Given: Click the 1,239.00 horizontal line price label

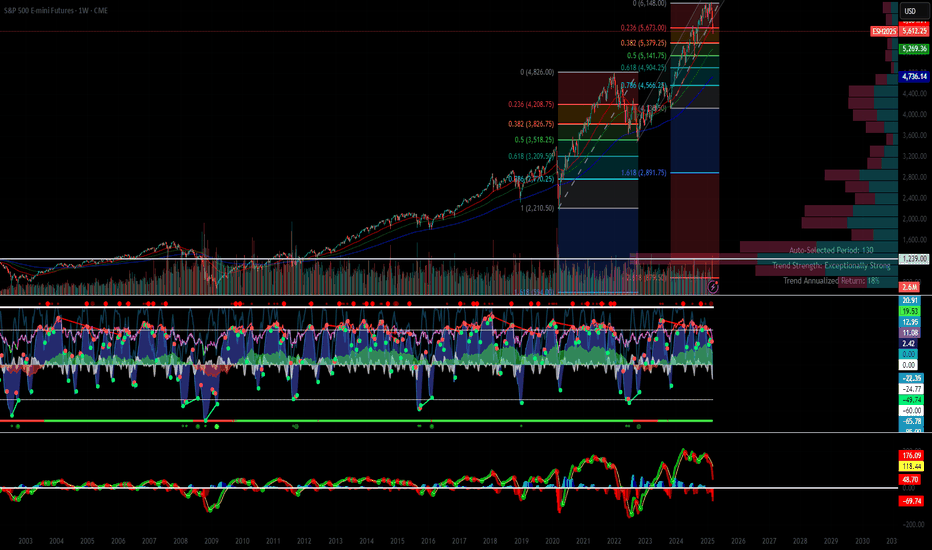Looking at the screenshot, I should click(x=914, y=259).
